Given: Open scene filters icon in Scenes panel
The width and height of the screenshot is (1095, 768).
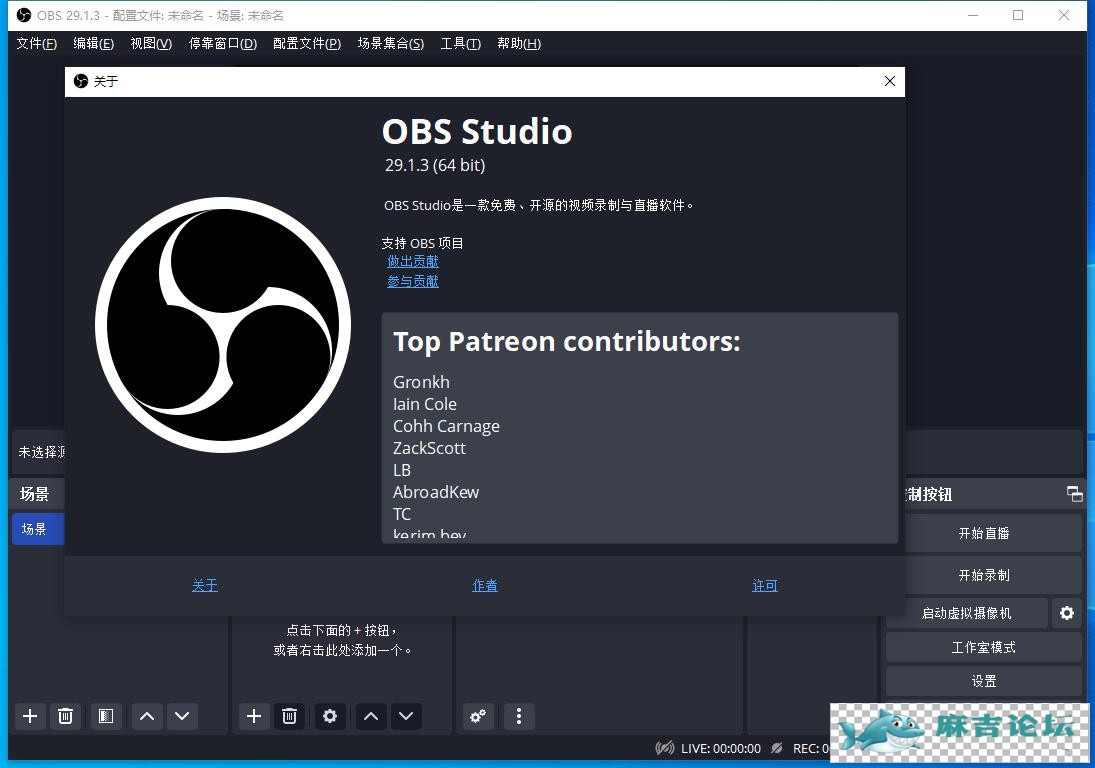Looking at the screenshot, I should pyautogui.click(x=105, y=716).
